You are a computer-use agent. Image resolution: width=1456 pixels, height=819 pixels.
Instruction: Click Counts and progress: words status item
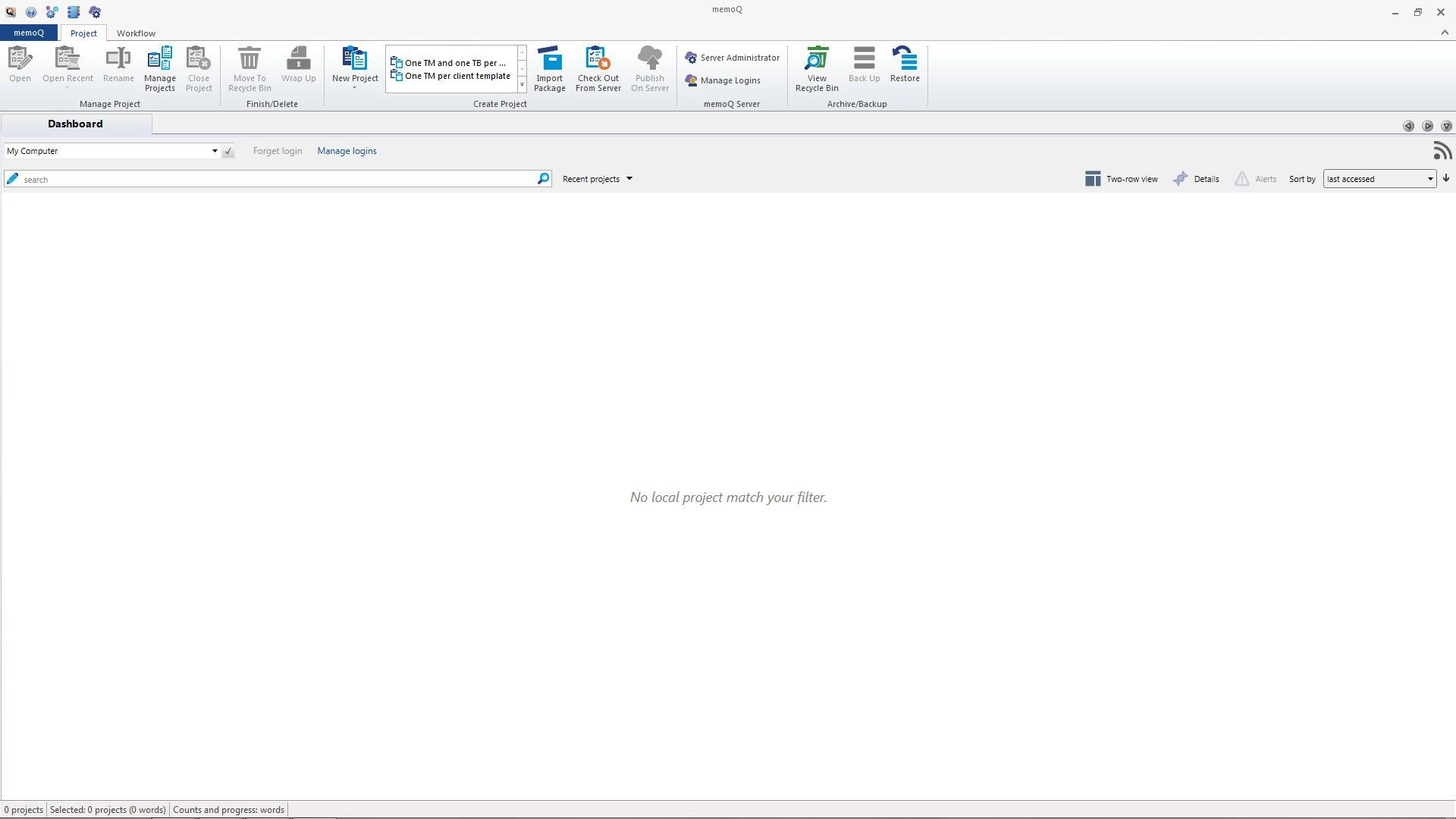(x=229, y=810)
